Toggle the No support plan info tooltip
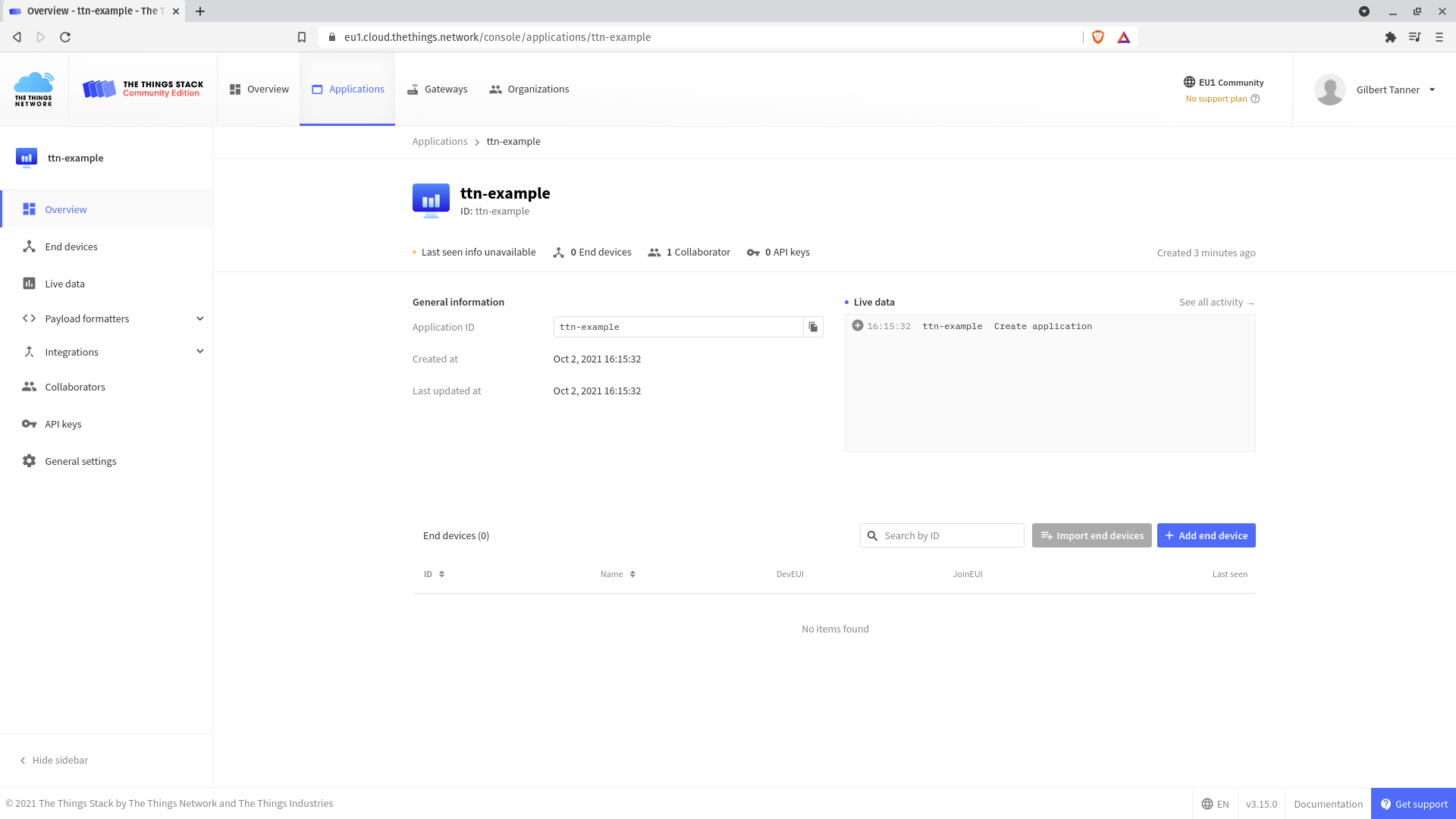Image resolution: width=1456 pixels, height=819 pixels. coord(1255,98)
